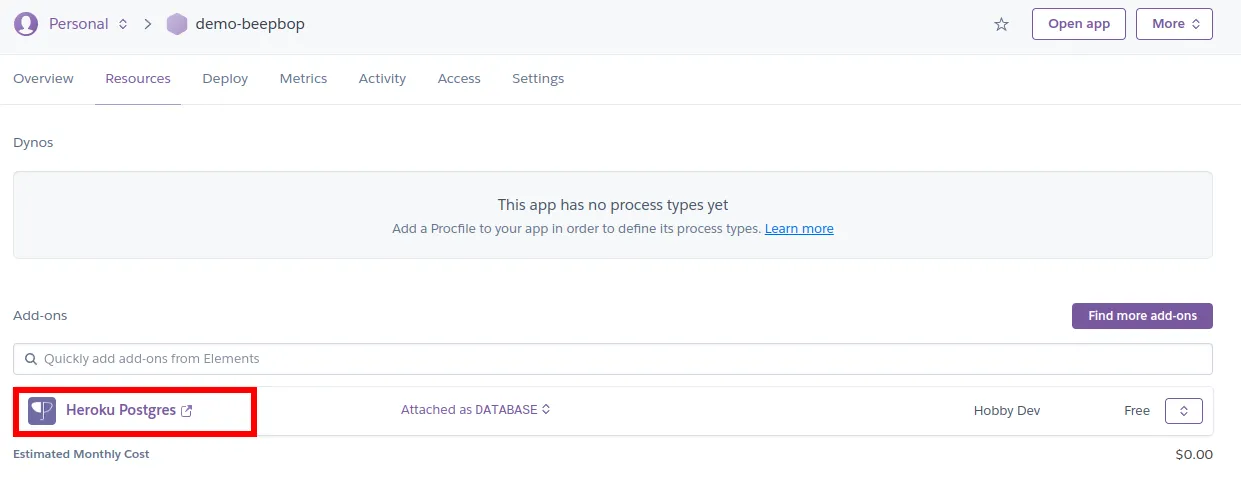Click the Personal account avatar icon

point(26,24)
